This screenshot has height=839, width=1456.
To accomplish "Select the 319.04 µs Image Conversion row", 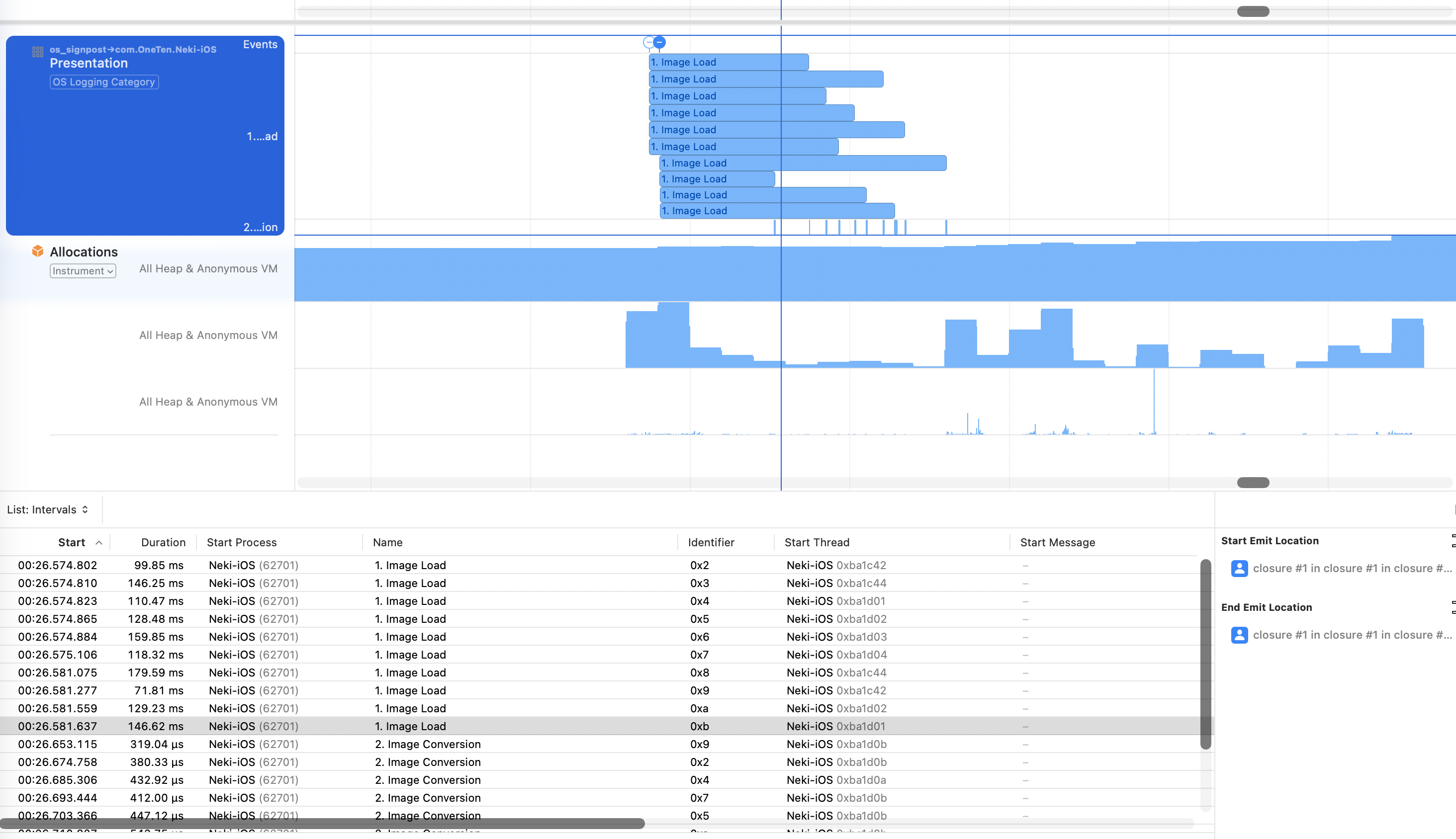I will pos(403,744).
